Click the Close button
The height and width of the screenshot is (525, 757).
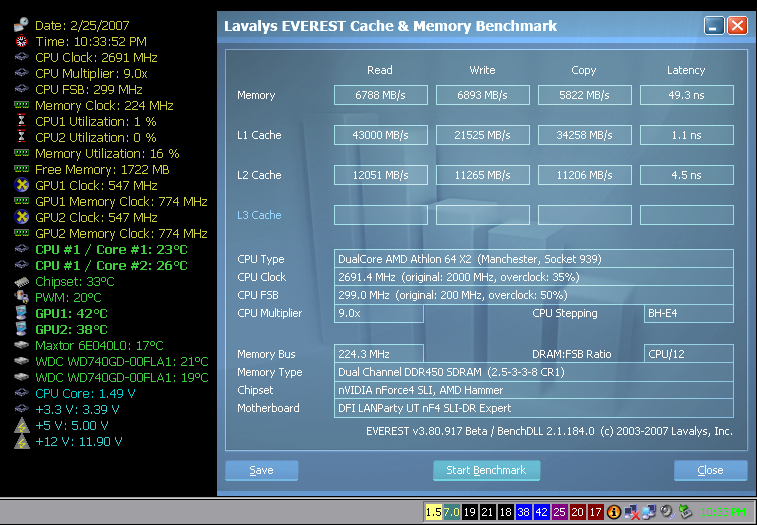click(710, 470)
